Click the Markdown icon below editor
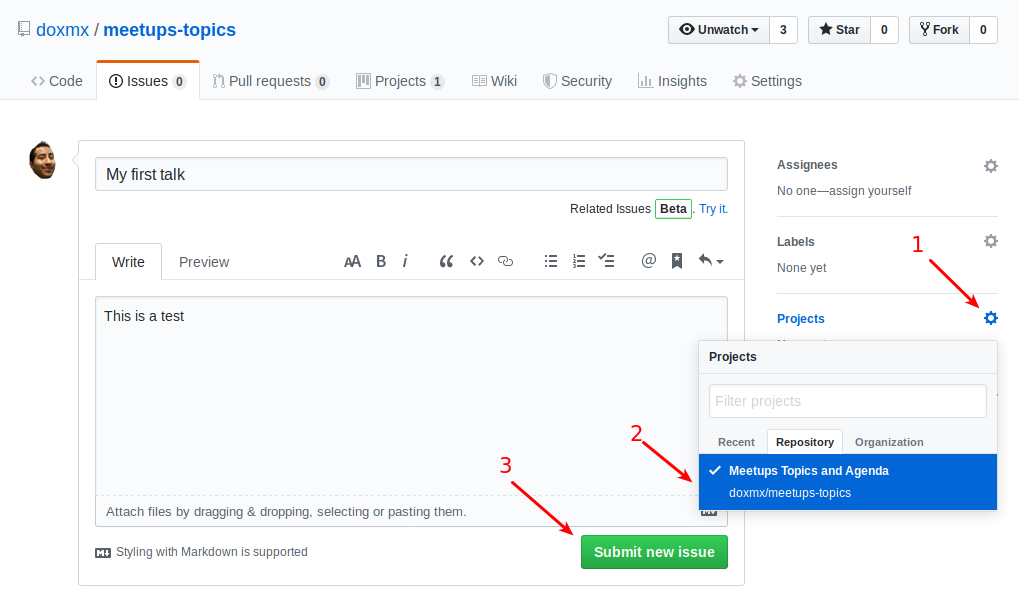This screenshot has height=602, width=1019. click(x=103, y=553)
